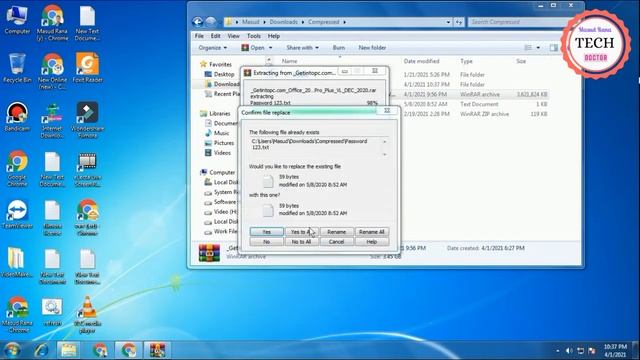Select the Bandicam desktop shortcut
This screenshot has width=640, height=360.
pos(17,117)
